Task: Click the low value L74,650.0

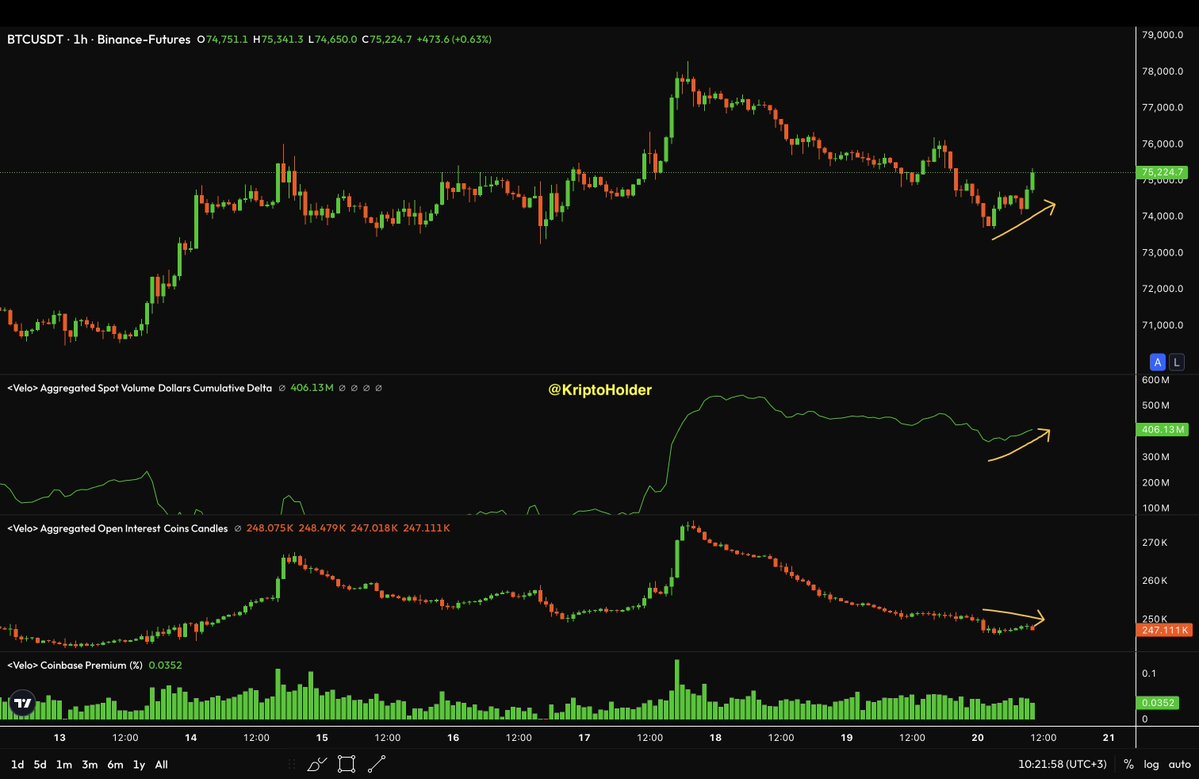Action: point(333,39)
